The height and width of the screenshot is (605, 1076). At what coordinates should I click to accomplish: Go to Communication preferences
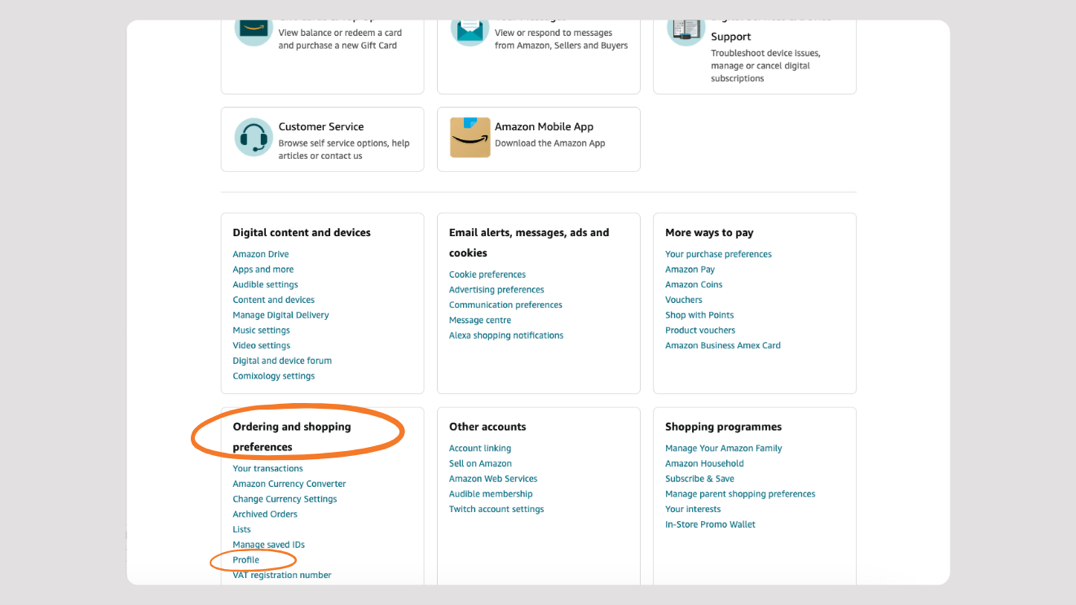(x=505, y=305)
